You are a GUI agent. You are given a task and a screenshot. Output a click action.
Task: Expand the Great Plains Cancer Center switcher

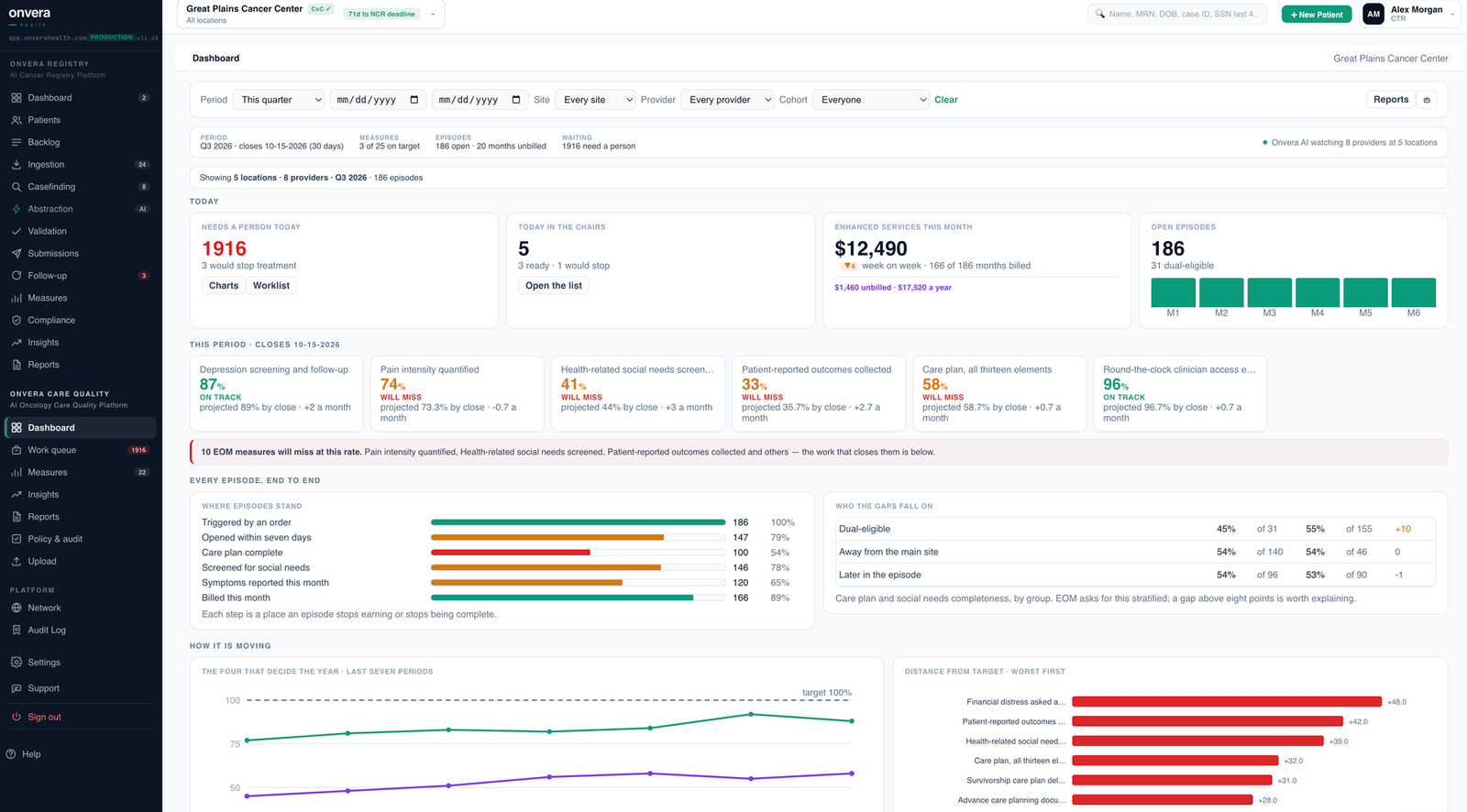coord(312,14)
